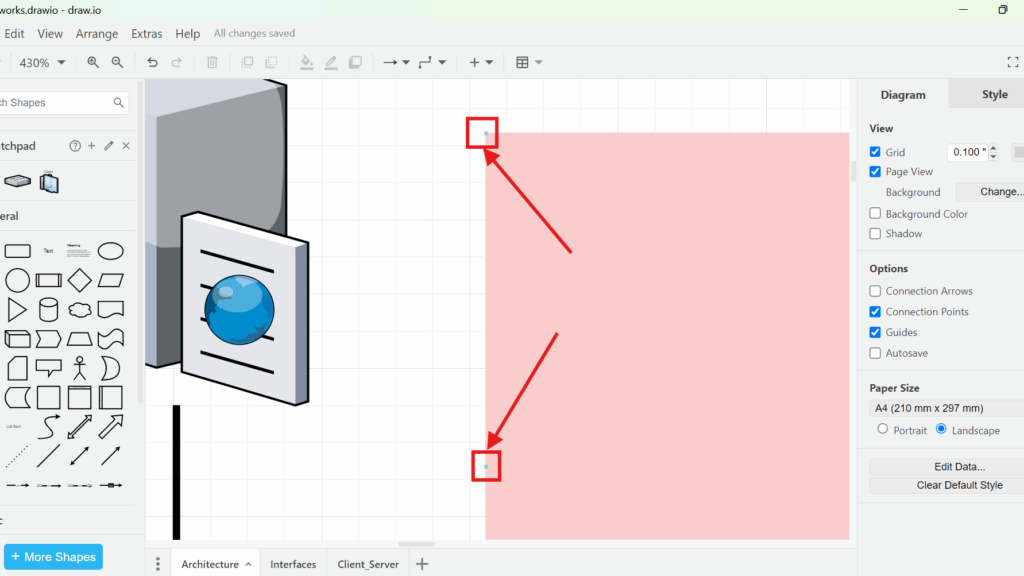Click the More Shapes button

click(53, 556)
